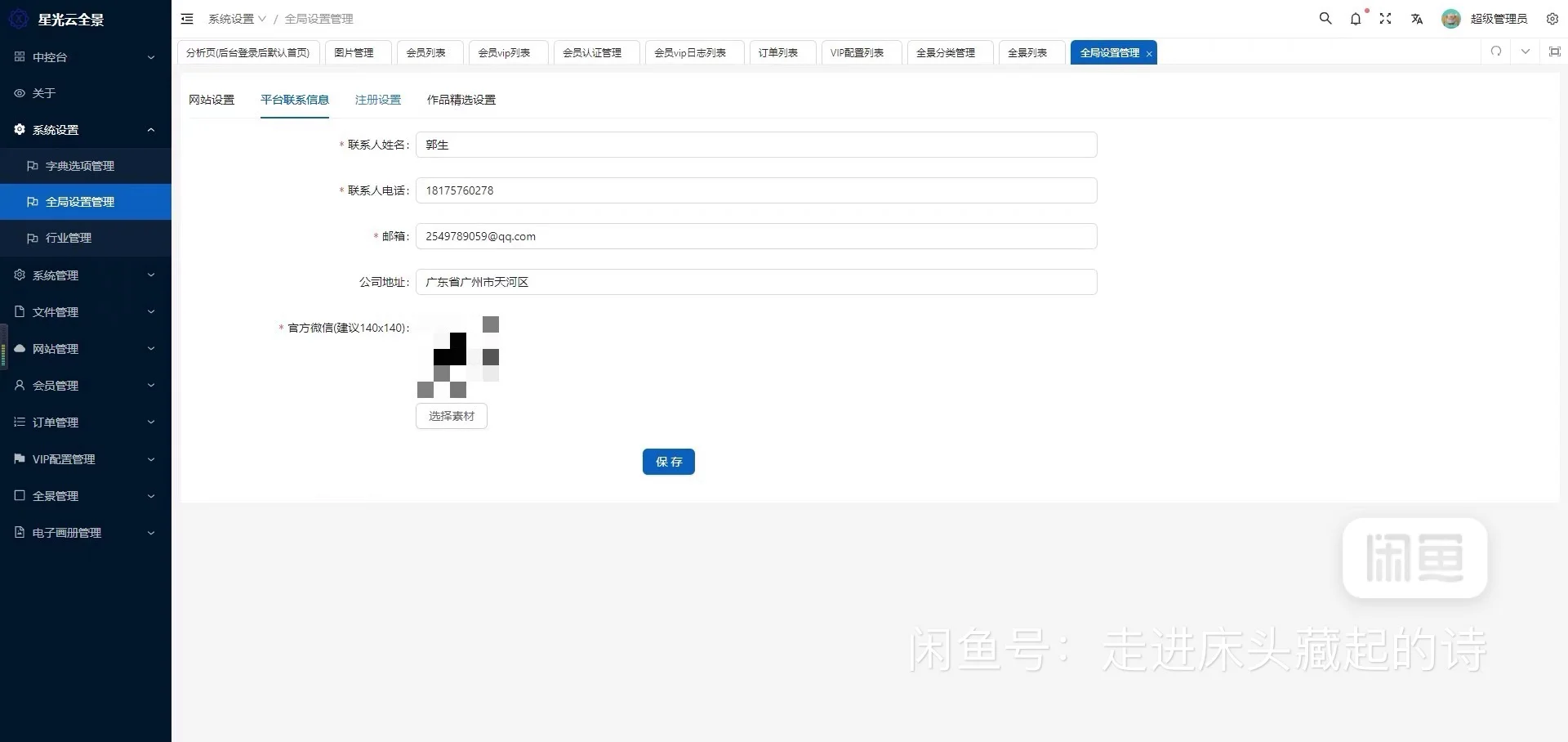Click the 保存 button
The width and height of the screenshot is (1568, 742).
pyautogui.click(x=668, y=462)
